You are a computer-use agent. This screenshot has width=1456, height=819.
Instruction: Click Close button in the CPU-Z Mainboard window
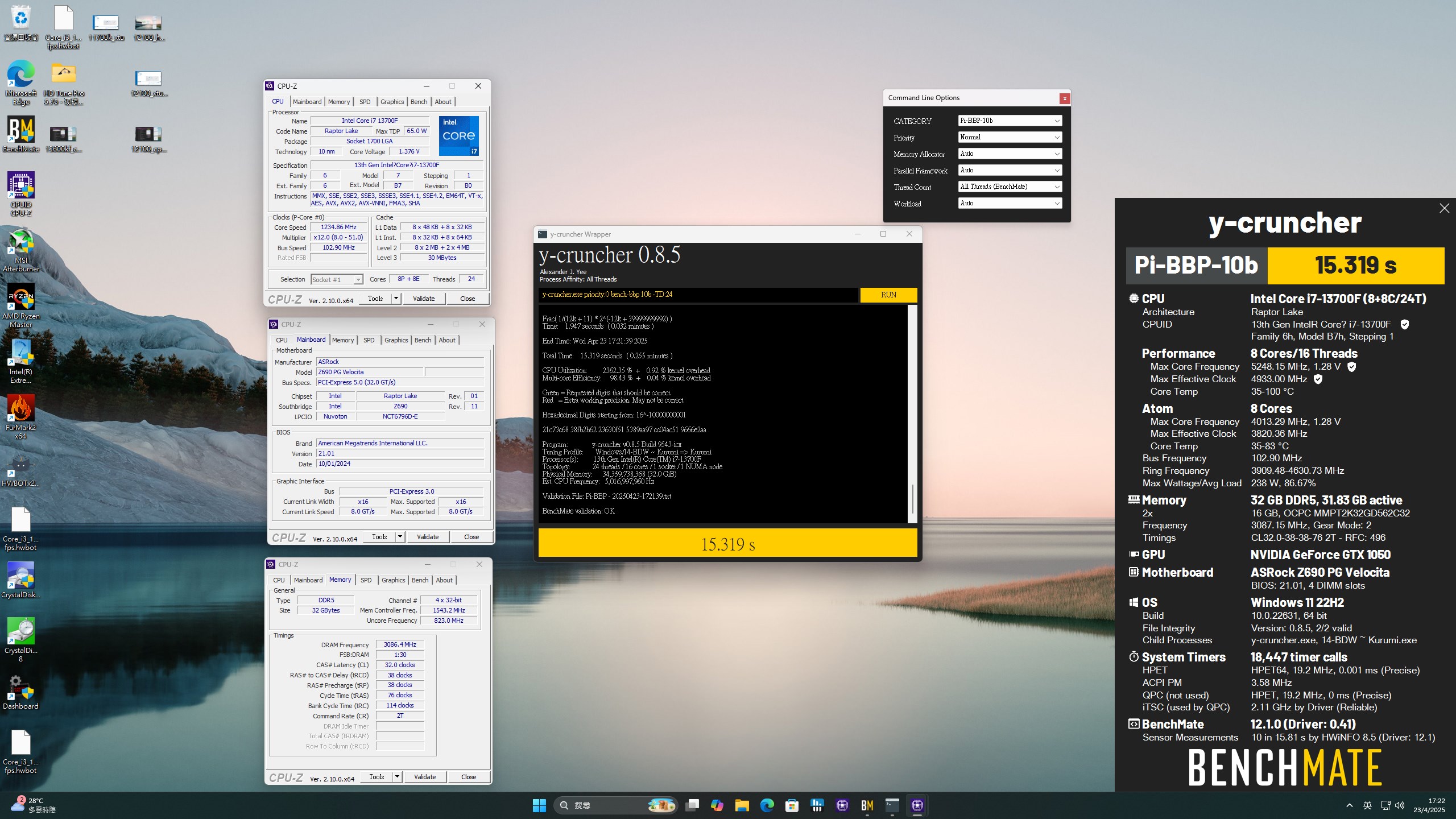pyautogui.click(x=471, y=537)
